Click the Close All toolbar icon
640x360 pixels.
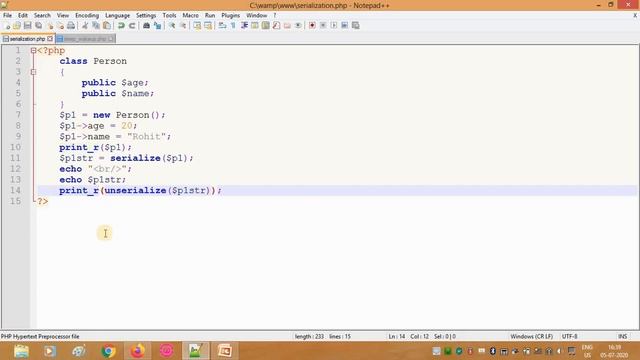[x=60, y=26]
